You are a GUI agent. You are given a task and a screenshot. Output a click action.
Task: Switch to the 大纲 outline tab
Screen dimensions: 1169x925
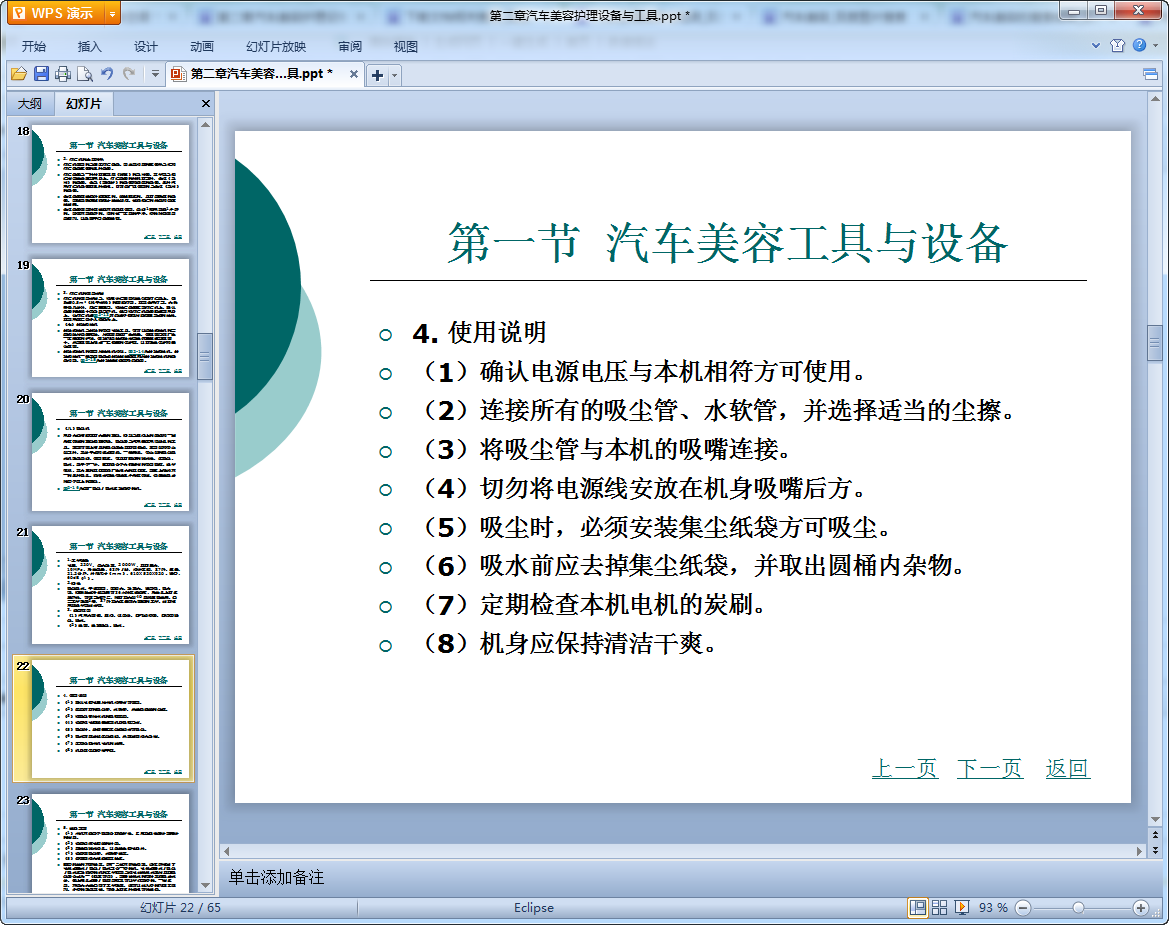[x=30, y=104]
